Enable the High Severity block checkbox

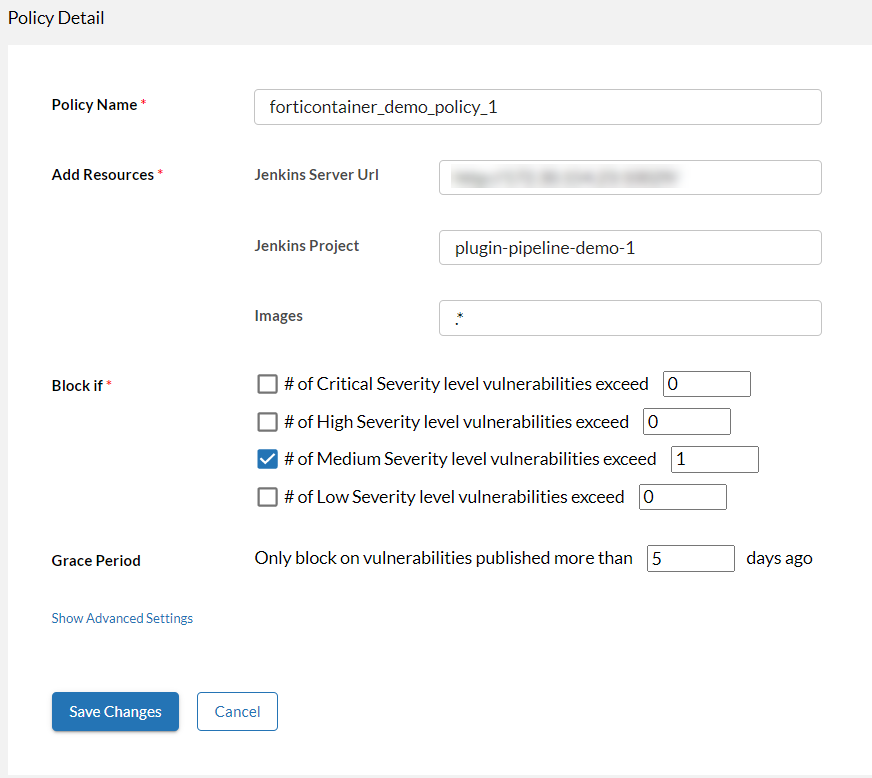[267, 422]
